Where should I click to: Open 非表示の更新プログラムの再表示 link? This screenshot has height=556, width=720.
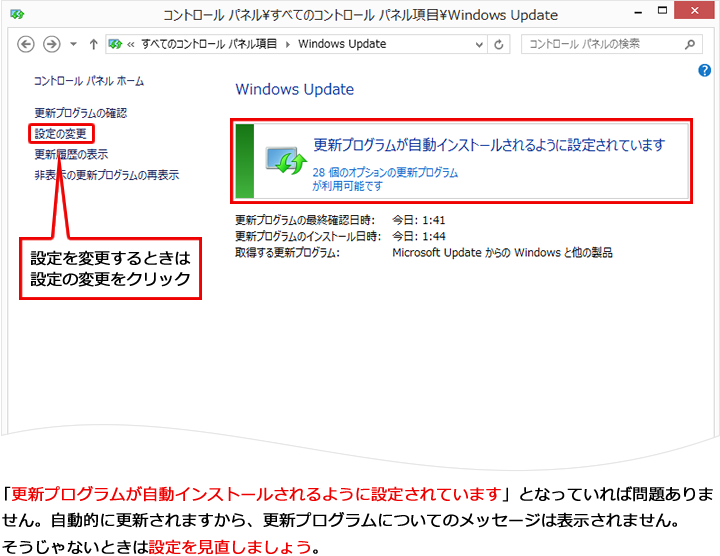[x=107, y=175]
